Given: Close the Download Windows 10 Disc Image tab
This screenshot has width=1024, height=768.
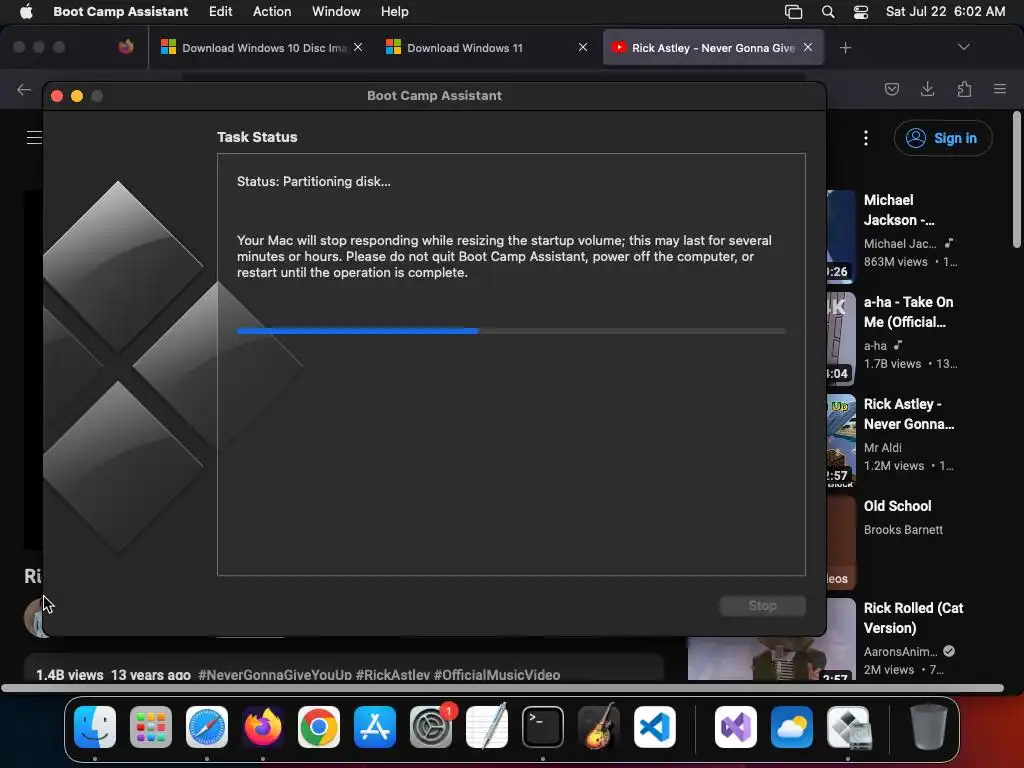Looking at the screenshot, I should pos(358,47).
